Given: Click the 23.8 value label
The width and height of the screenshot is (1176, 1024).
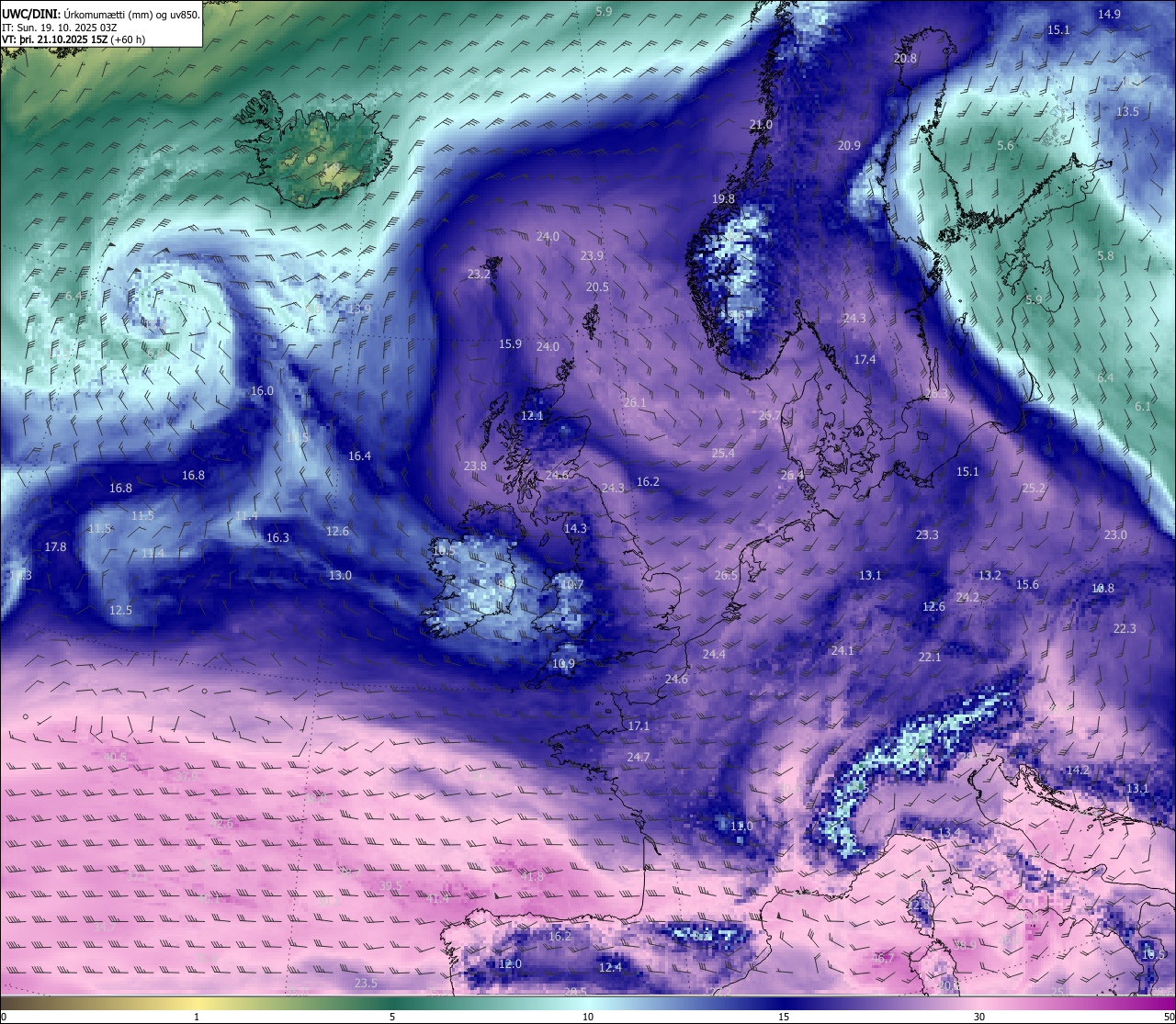Looking at the screenshot, I should [x=475, y=466].
